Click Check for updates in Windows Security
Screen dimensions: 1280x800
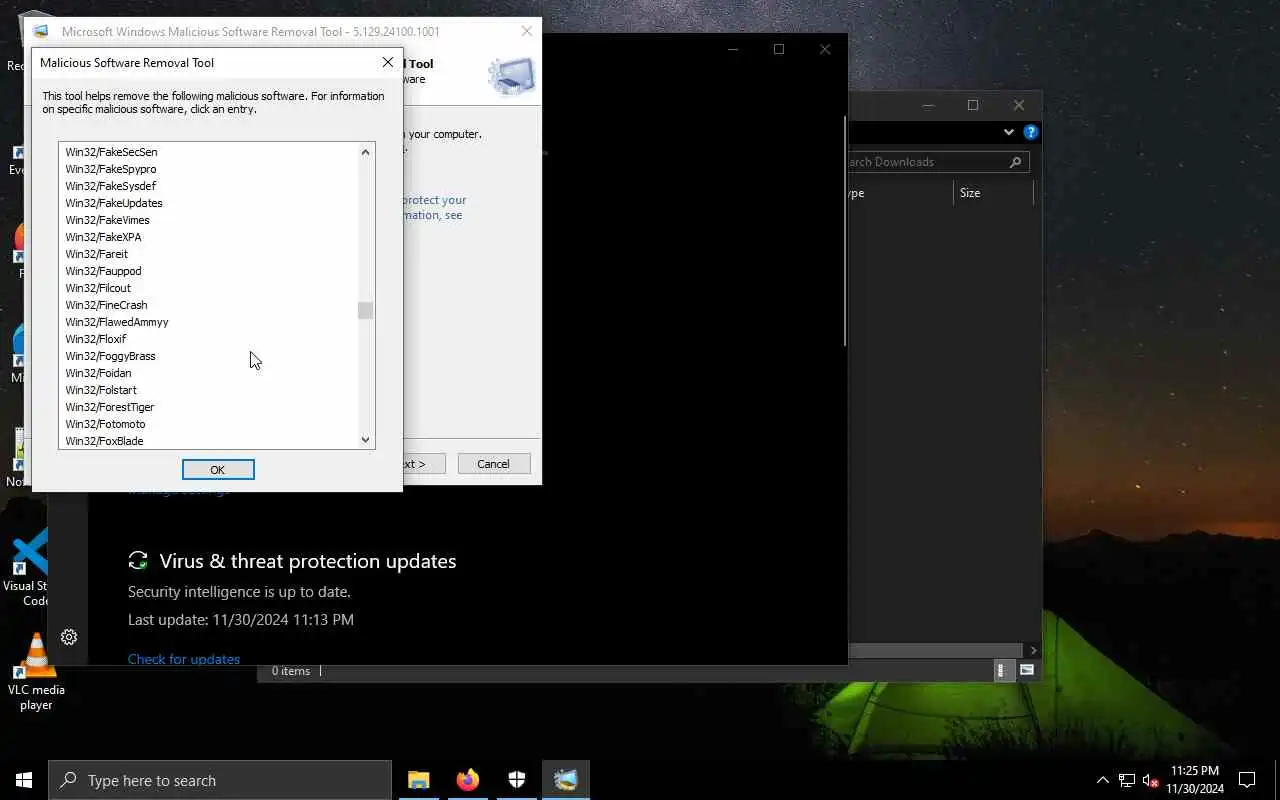184,659
